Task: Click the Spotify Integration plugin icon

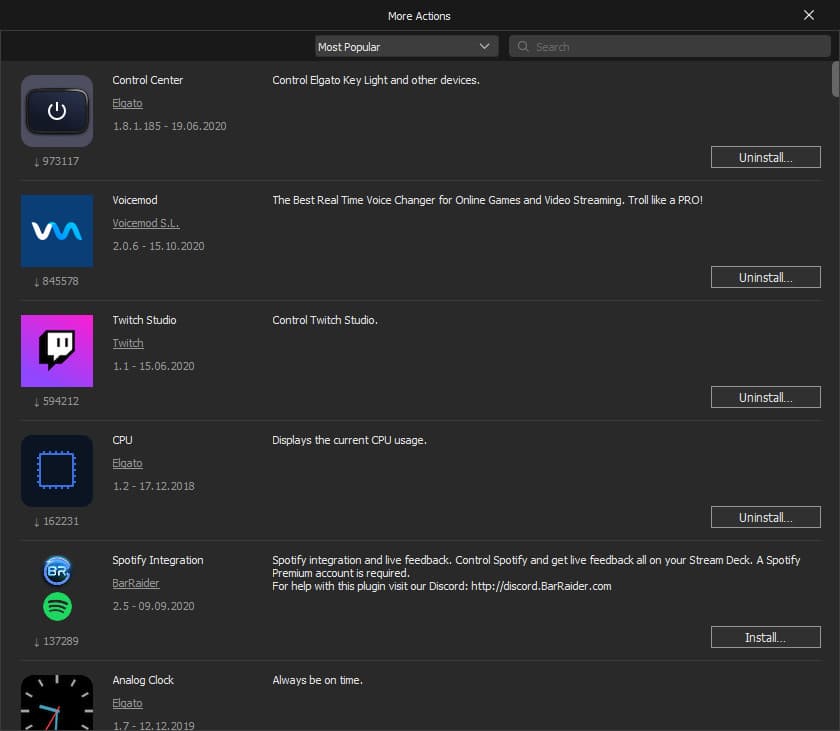Action: (57, 589)
